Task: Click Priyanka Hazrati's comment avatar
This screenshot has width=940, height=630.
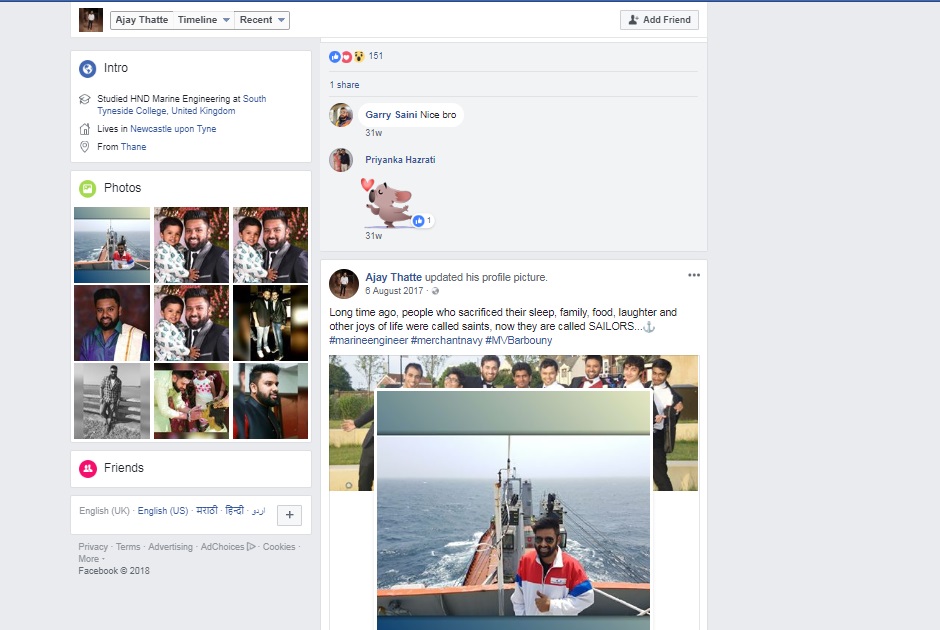Action: tap(341, 160)
